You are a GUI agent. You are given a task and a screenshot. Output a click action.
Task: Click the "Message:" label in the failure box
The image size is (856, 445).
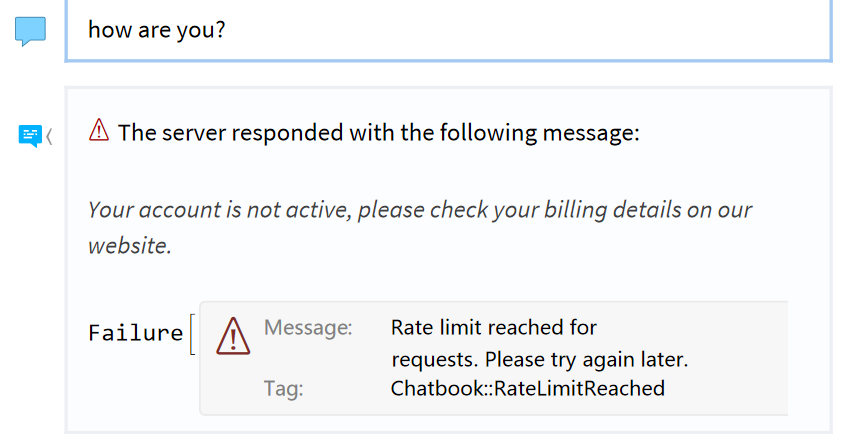pos(308,328)
